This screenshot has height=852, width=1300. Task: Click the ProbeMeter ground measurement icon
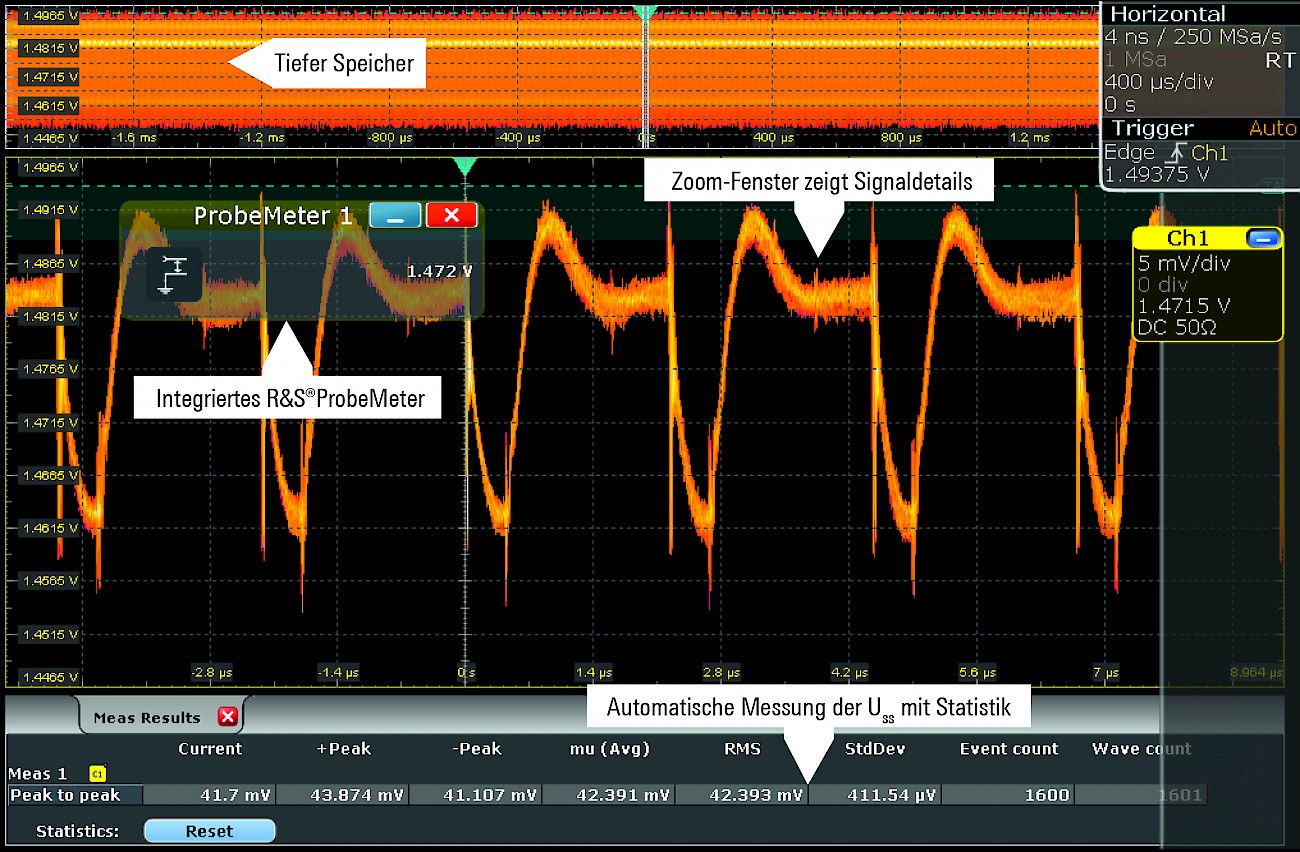pyautogui.click(x=176, y=276)
